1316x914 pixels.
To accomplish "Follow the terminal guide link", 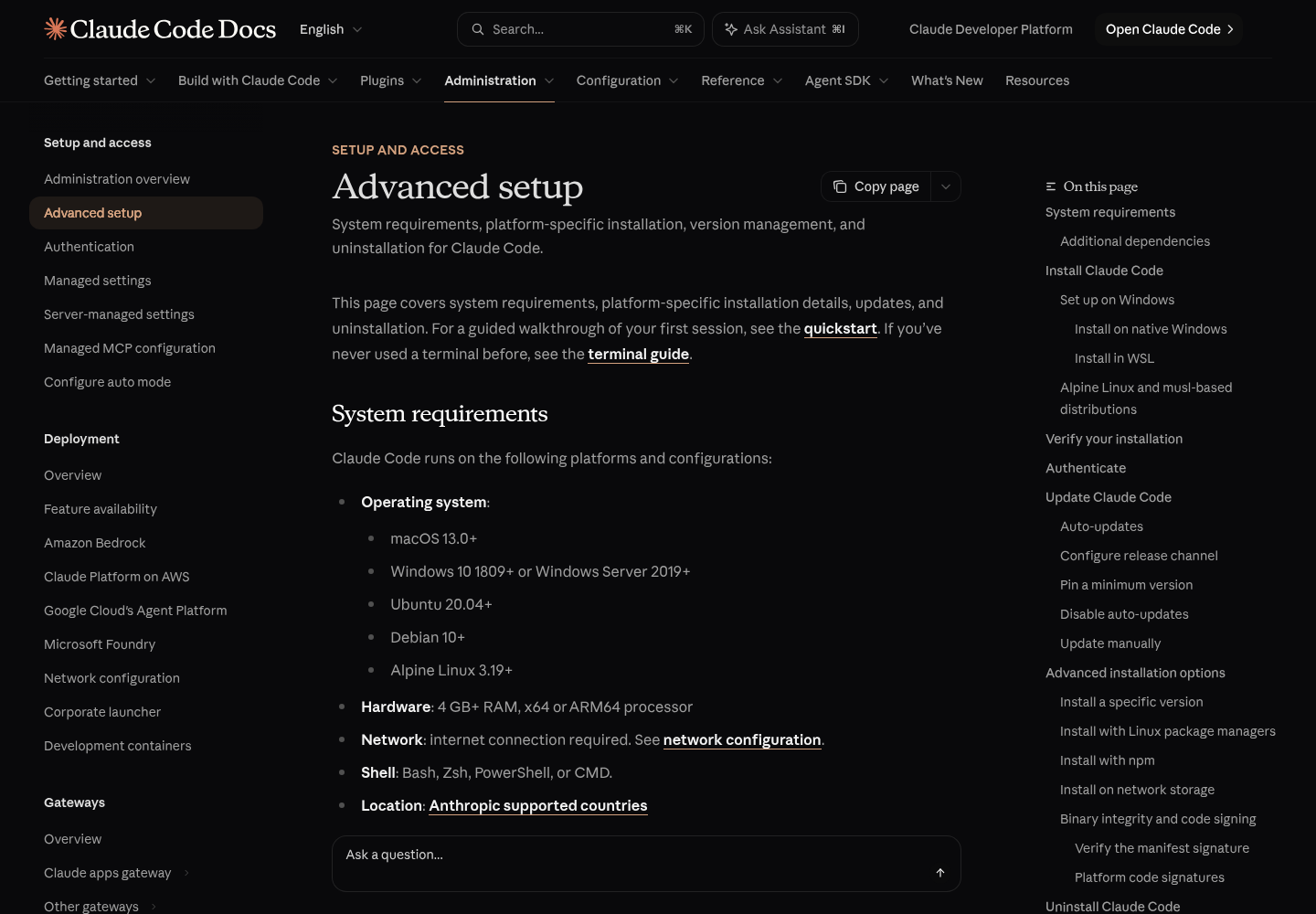I will point(639,354).
